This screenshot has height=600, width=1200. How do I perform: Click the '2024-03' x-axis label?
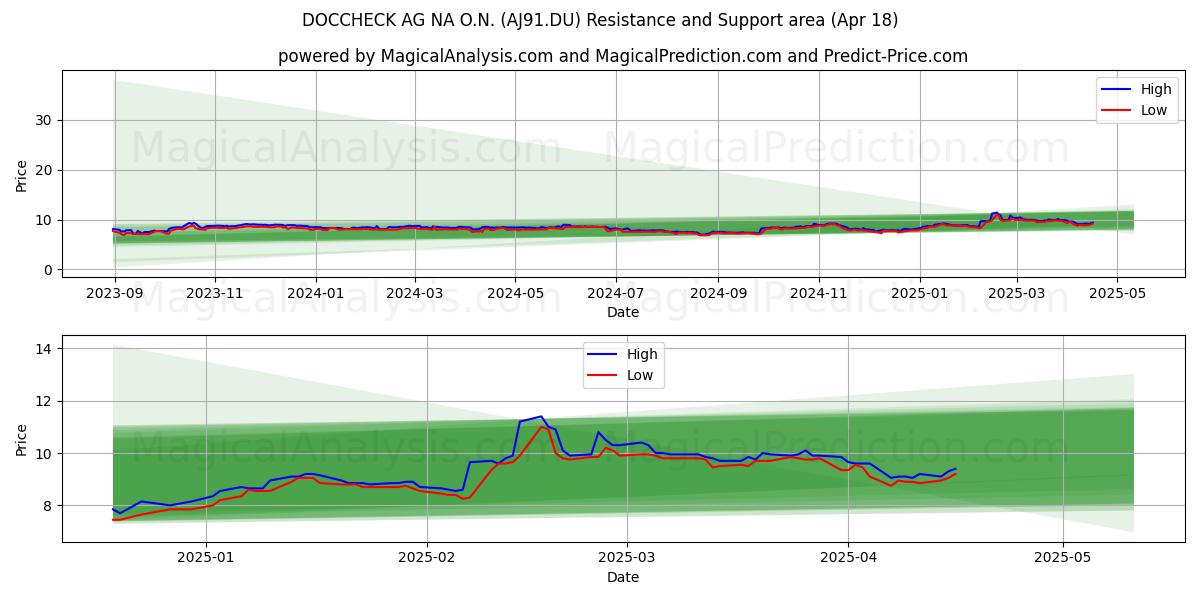(x=414, y=293)
